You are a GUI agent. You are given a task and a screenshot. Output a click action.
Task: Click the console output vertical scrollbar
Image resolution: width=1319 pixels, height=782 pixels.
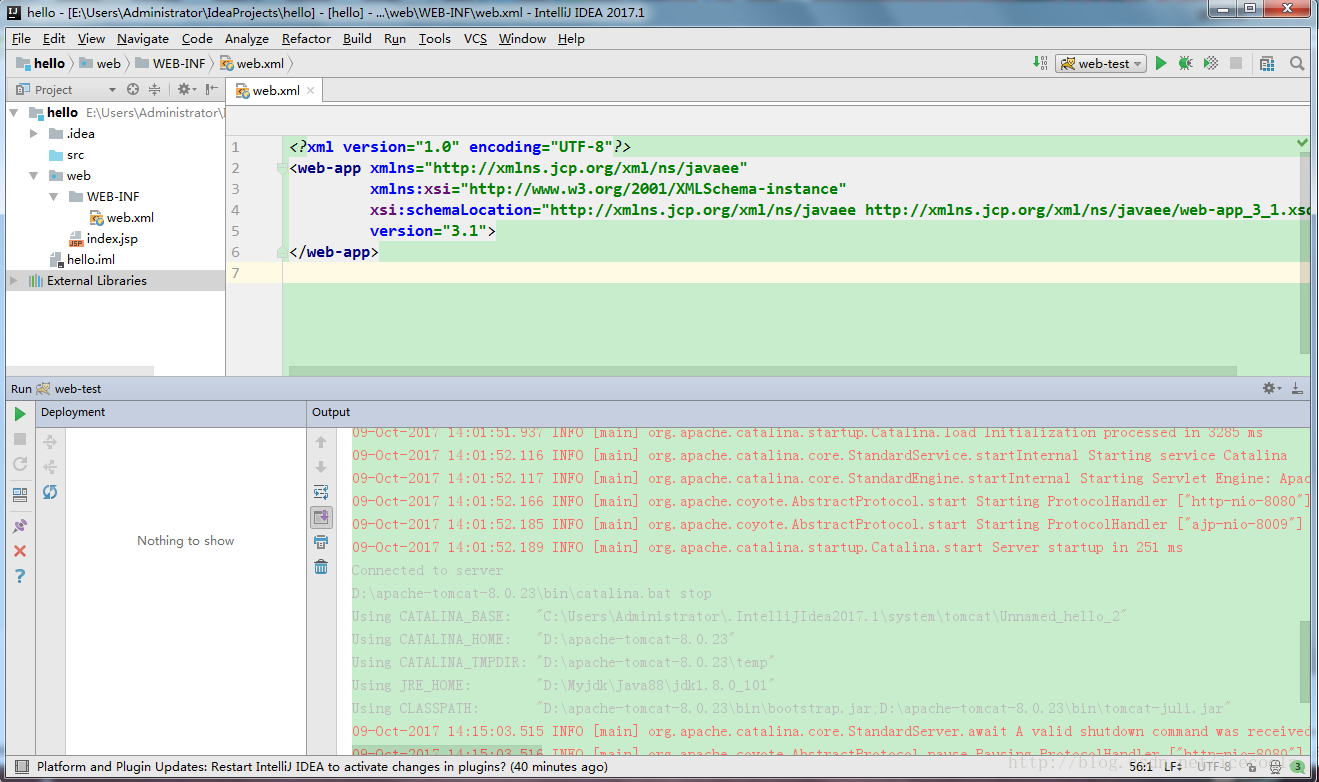(1305, 664)
